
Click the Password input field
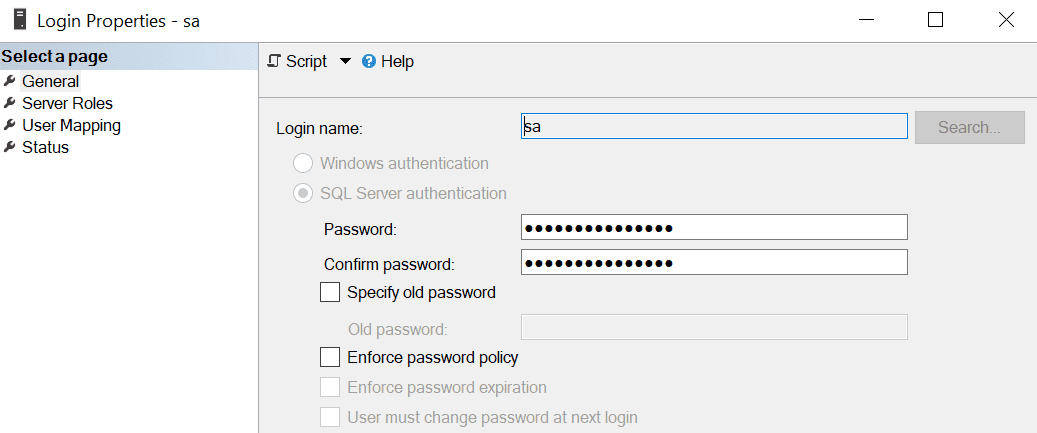click(x=714, y=228)
